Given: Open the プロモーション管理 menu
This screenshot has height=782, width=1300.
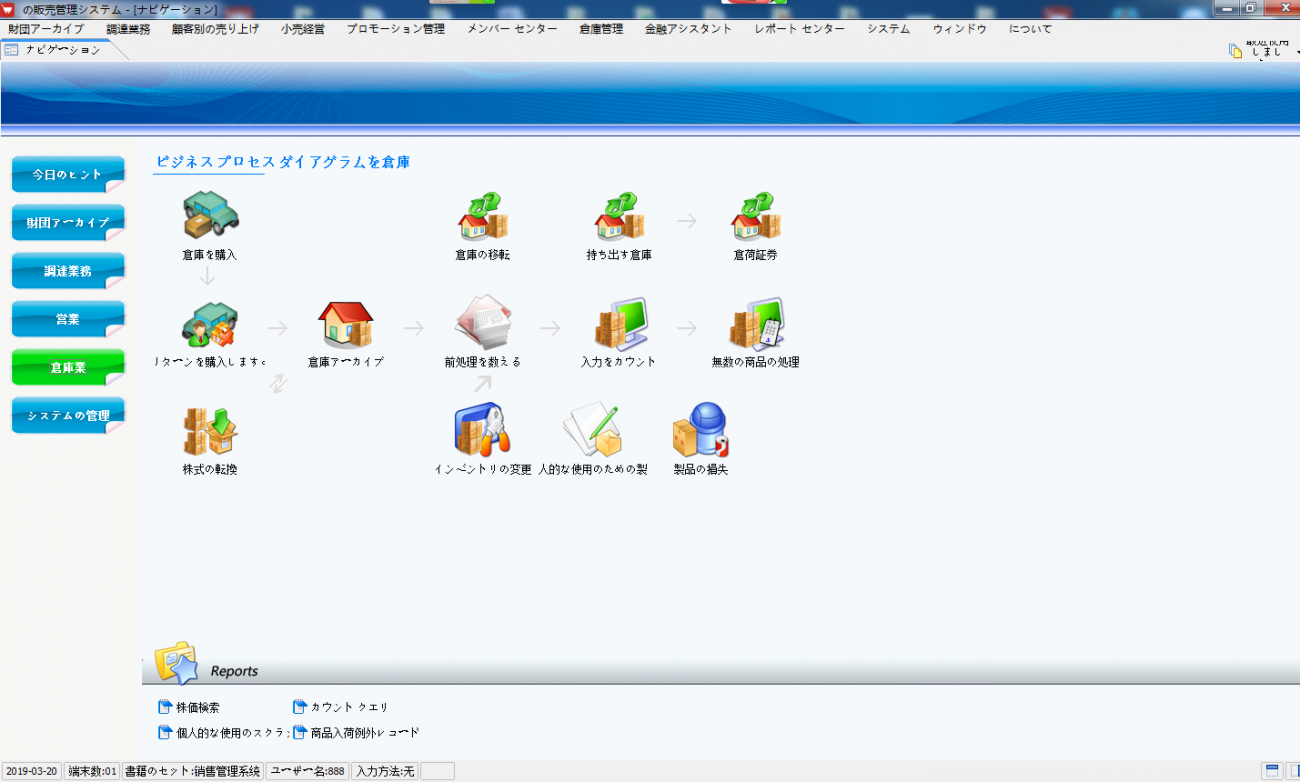Looking at the screenshot, I should (x=396, y=29).
